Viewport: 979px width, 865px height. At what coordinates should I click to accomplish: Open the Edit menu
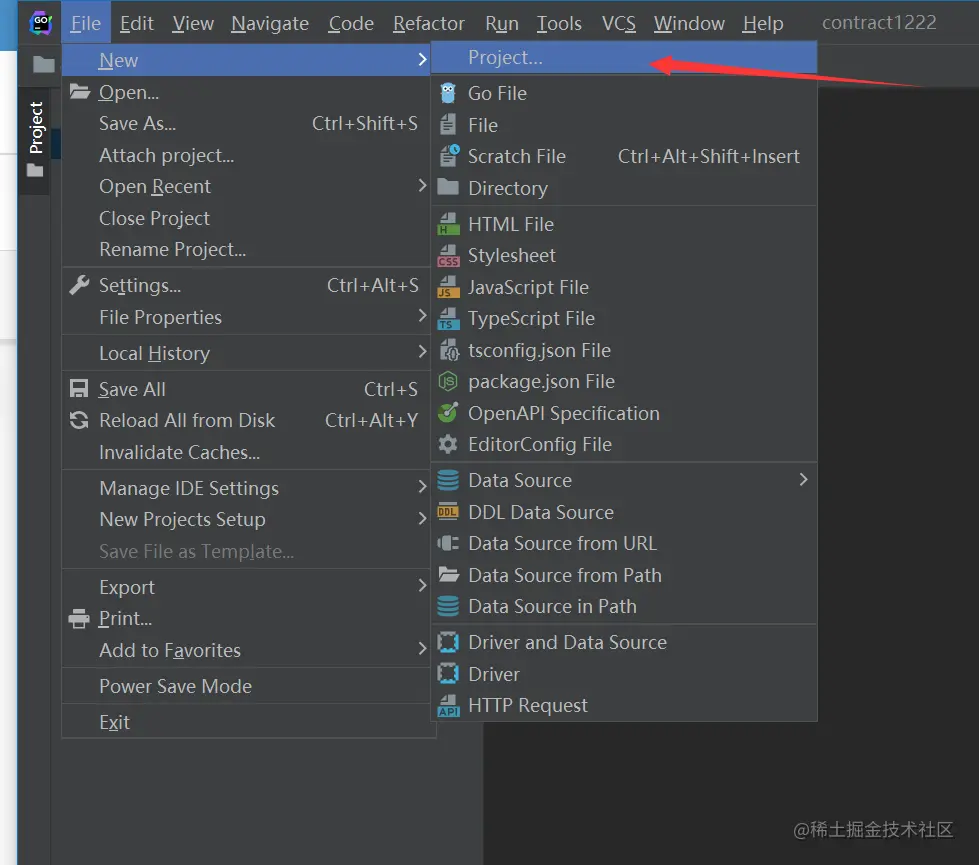click(x=136, y=23)
